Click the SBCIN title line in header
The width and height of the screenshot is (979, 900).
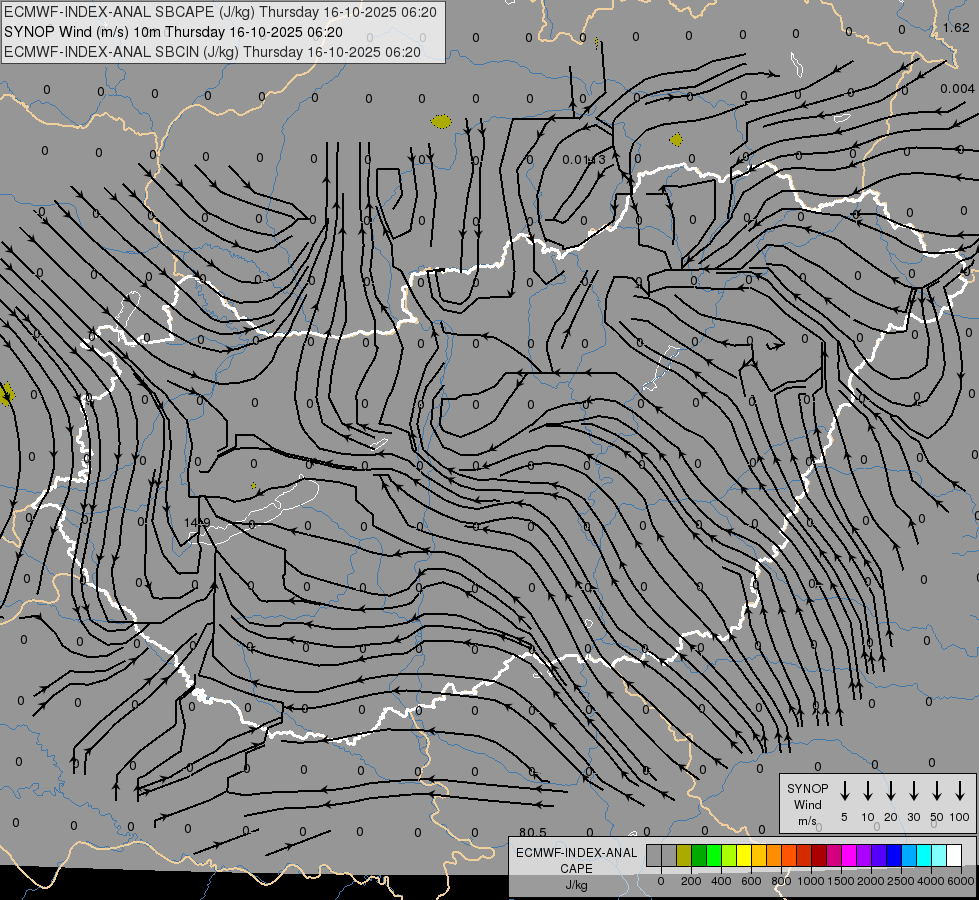click(x=212, y=52)
